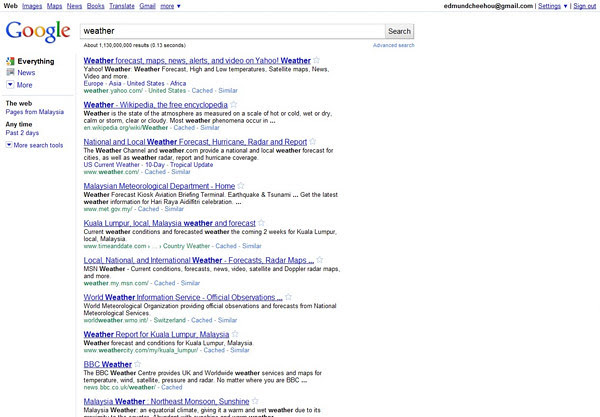600x417 pixels.
Task: Open the Settings dropdown arrow
Action: pyautogui.click(x=566, y=6)
